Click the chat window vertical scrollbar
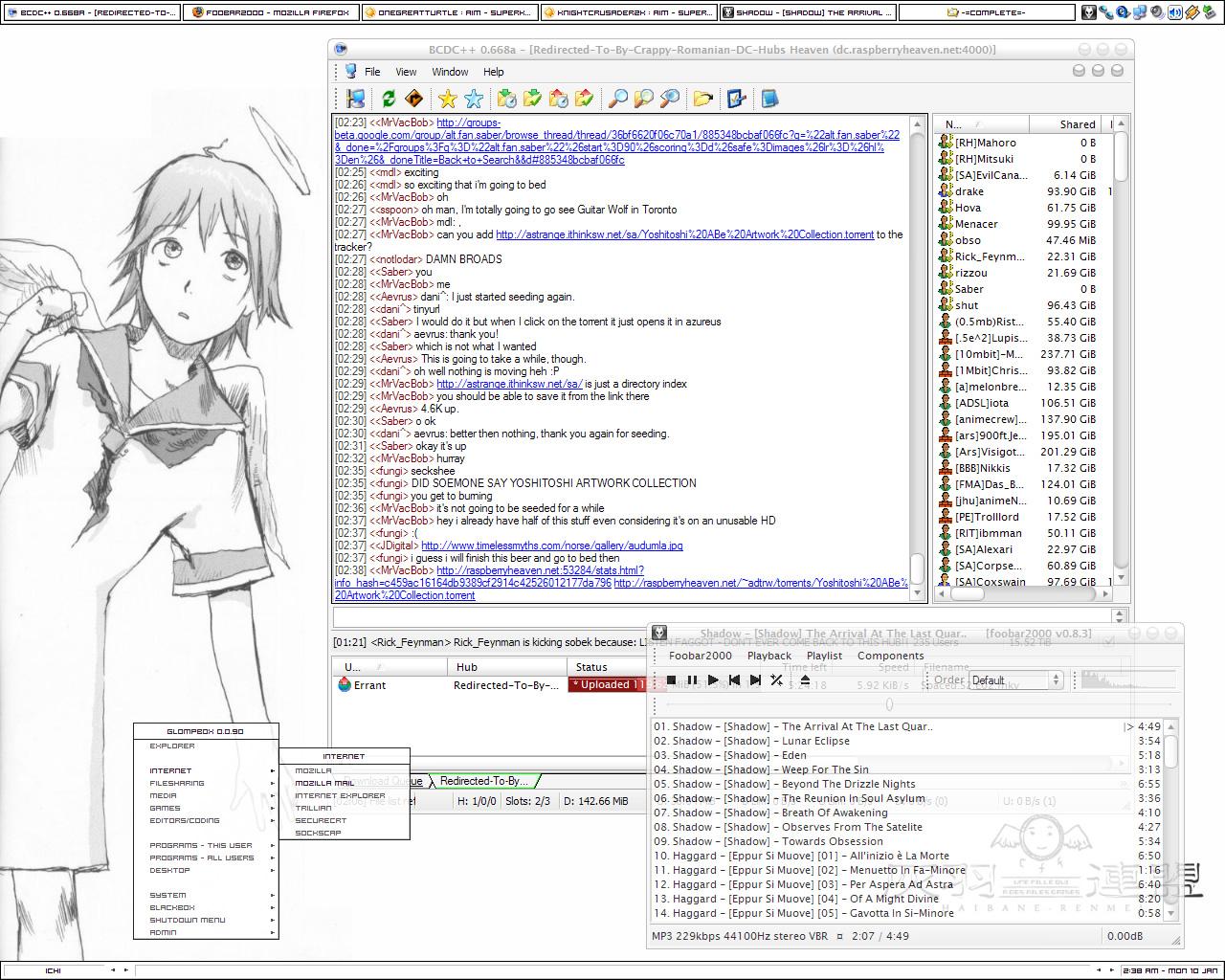The width and height of the screenshot is (1225, 980). pos(917,359)
